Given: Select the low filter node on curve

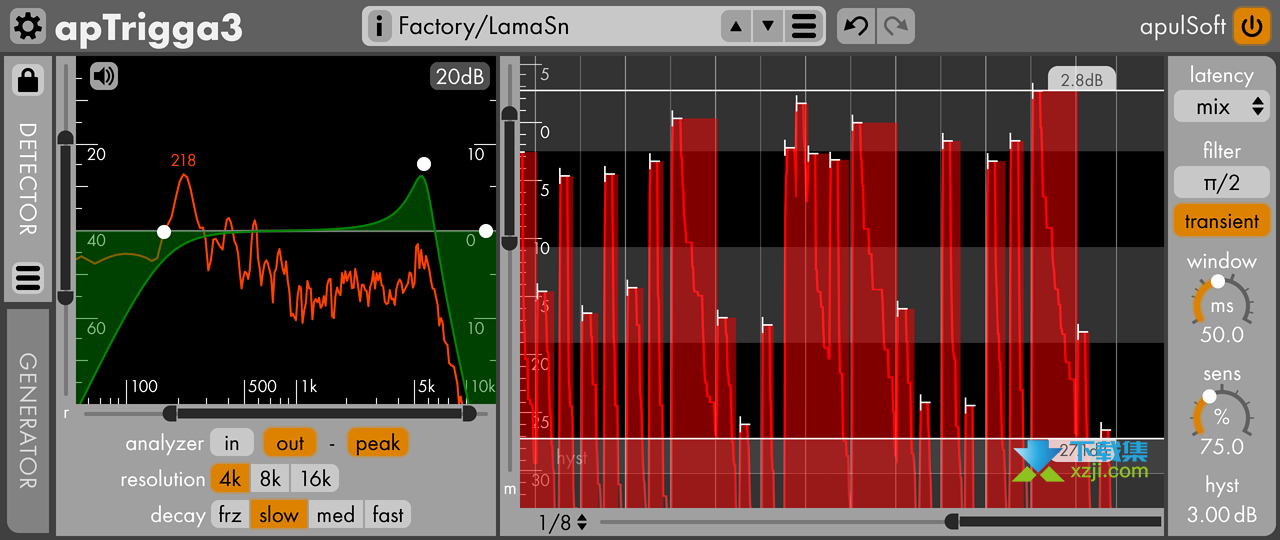Looking at the screenshot, I should coord(164,232).
